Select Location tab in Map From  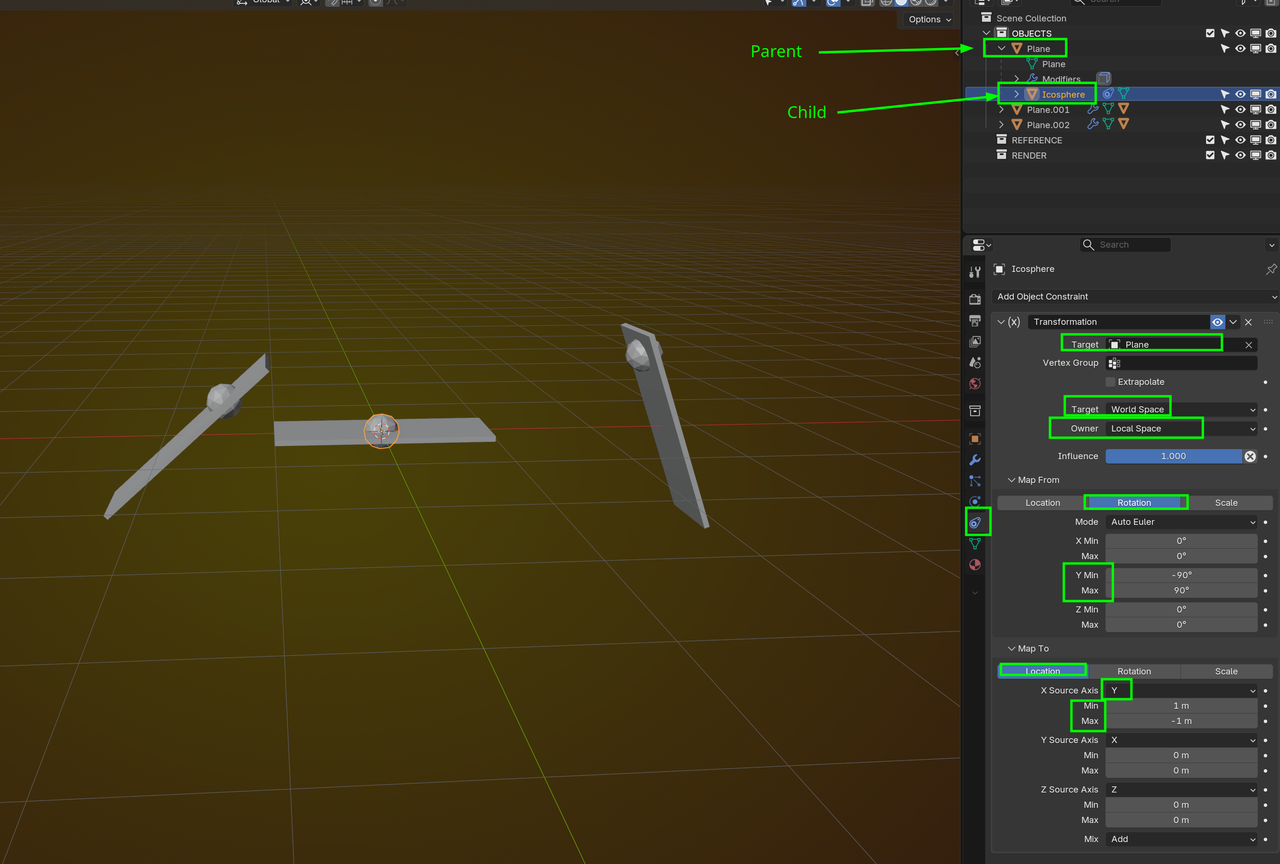pyautogui.click(x=1043, y=503)
